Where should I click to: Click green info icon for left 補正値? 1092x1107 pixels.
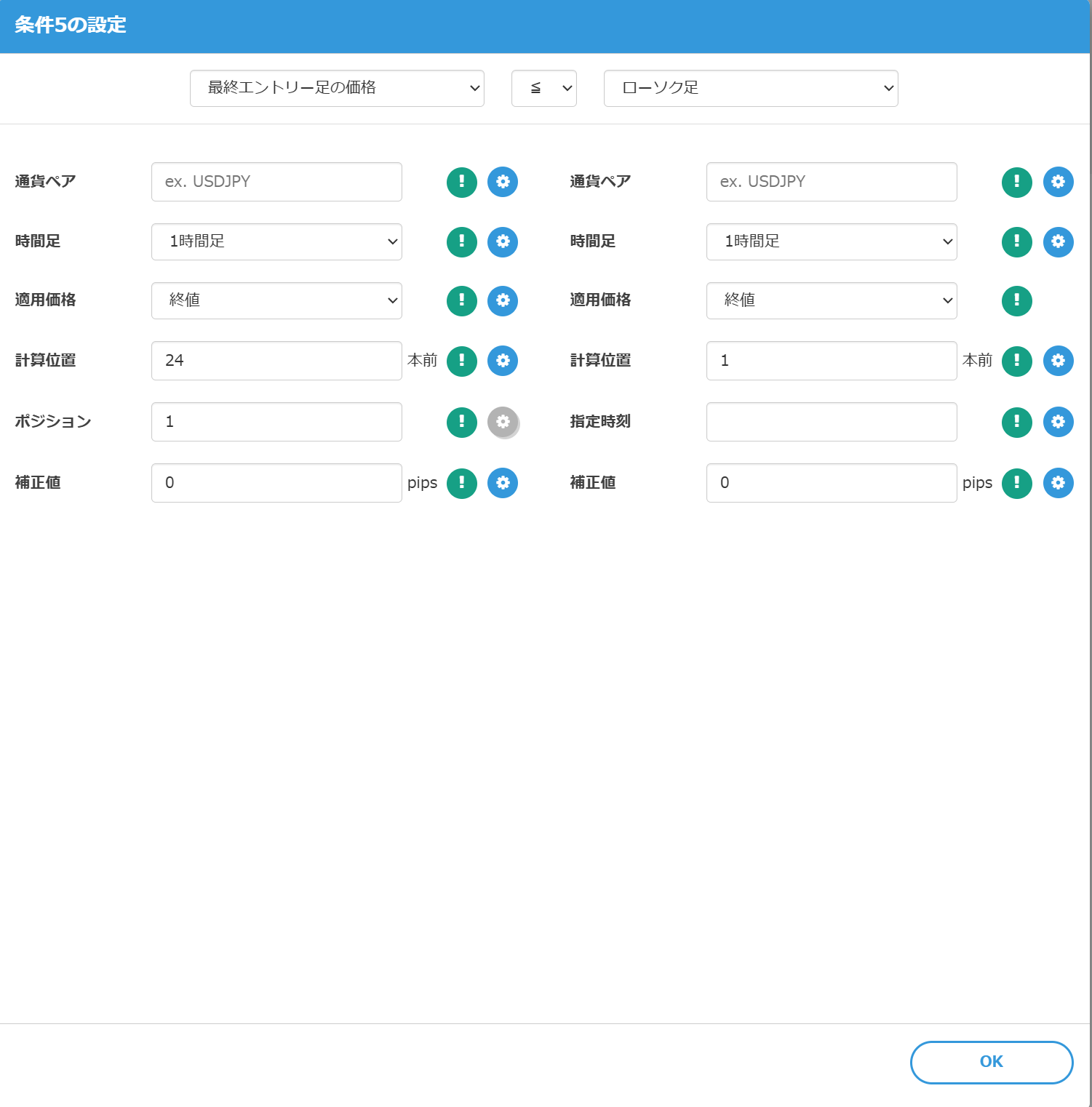click(461, 483)
